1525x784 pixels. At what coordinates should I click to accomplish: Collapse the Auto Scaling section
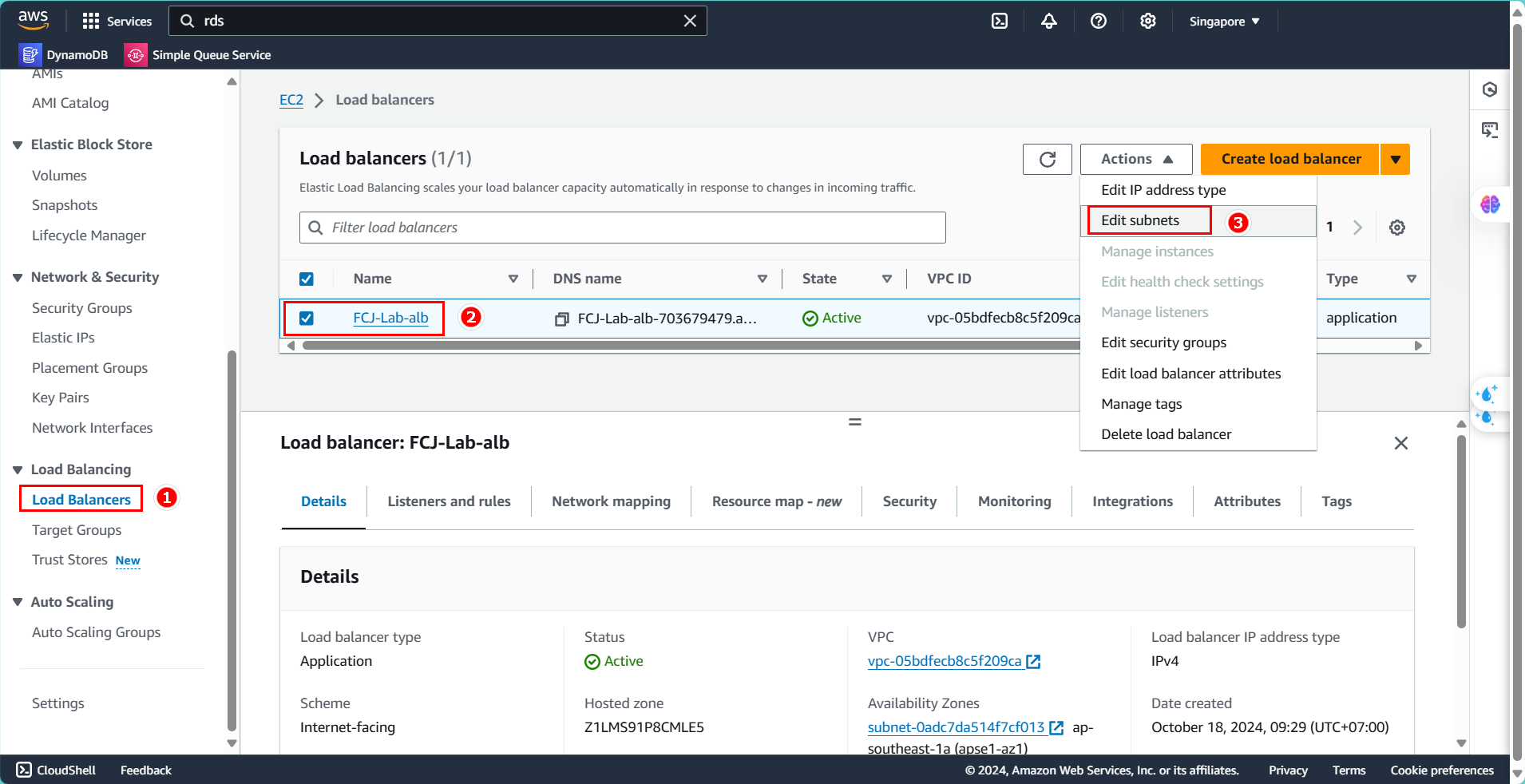[x=18, y=602]
